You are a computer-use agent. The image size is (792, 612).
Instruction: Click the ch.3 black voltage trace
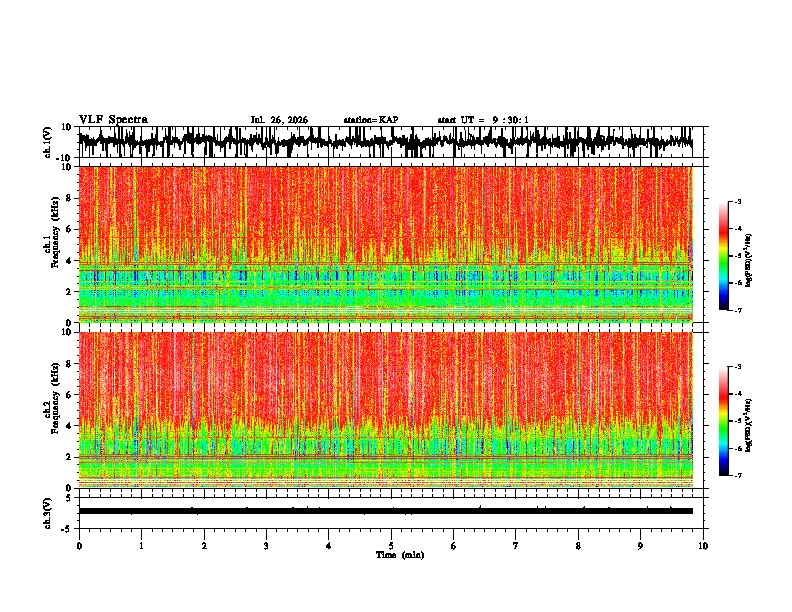pyautogui.click(x=386, y=511)
